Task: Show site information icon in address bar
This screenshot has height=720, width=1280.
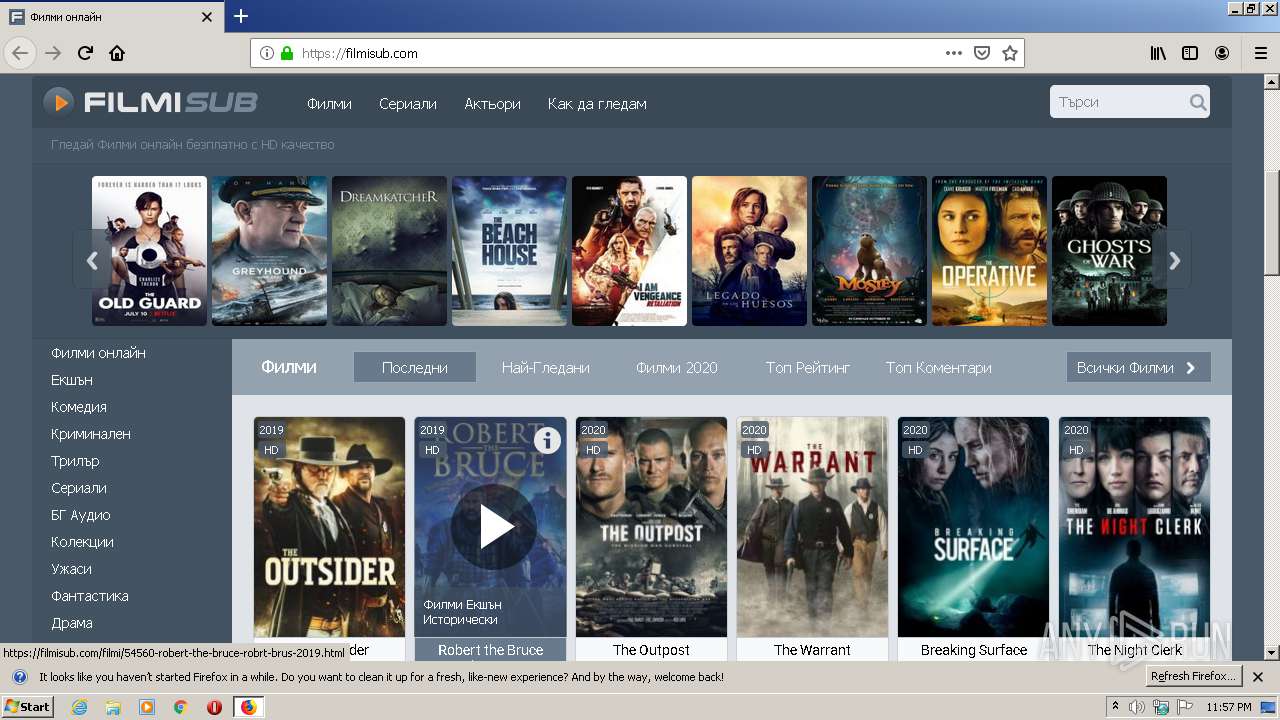Action: click(266, 53)
